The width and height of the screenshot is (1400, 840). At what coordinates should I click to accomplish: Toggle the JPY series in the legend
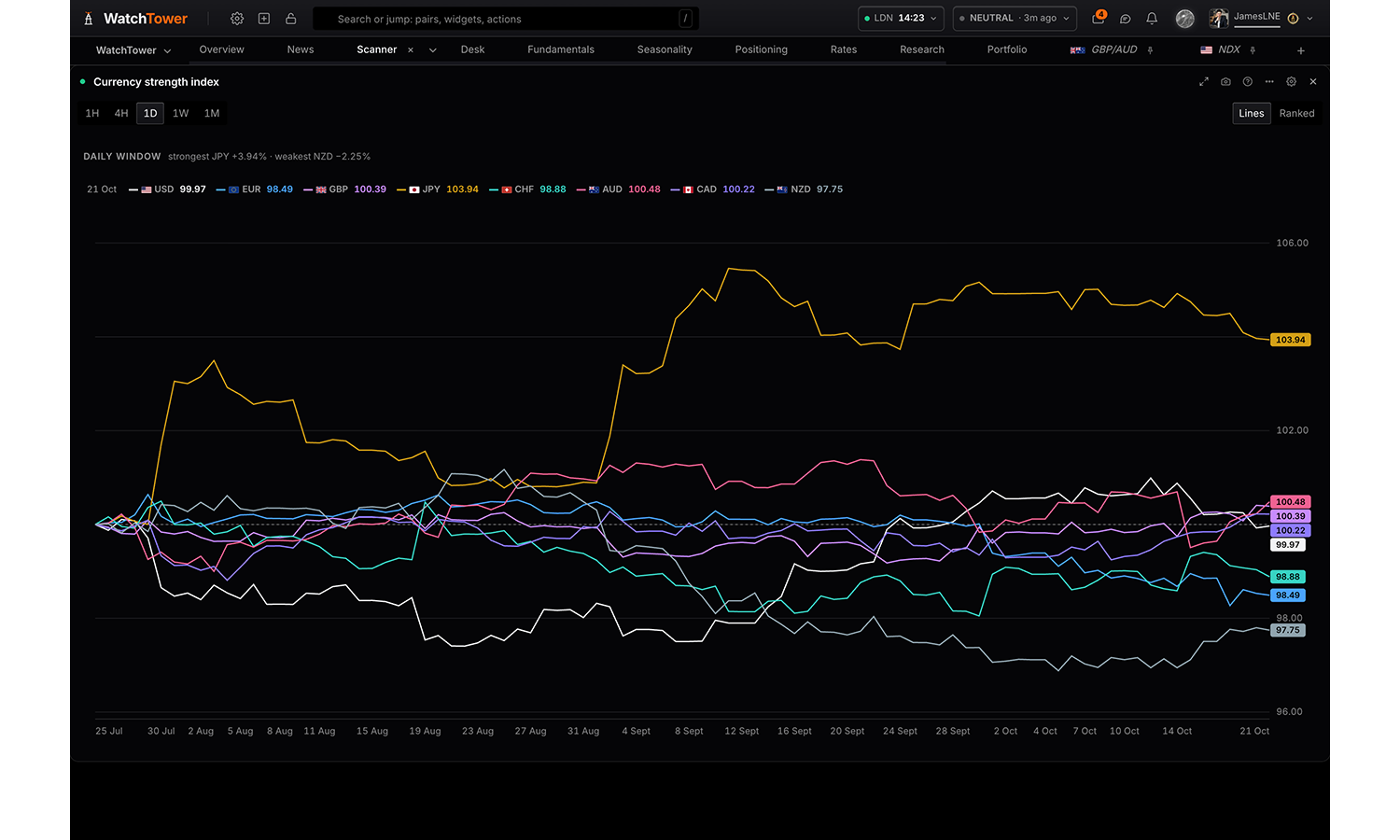coord(438,189)
